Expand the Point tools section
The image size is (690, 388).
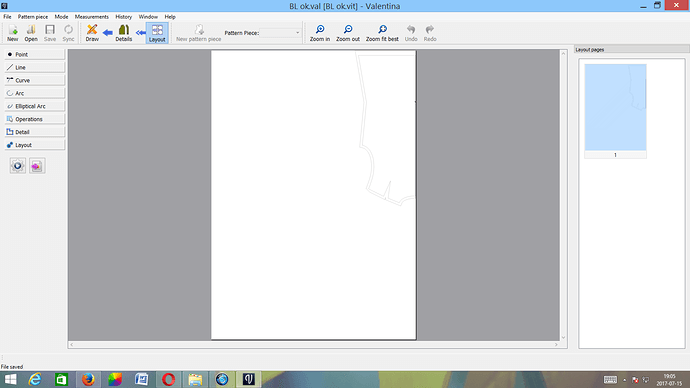[x=35, y=55]
